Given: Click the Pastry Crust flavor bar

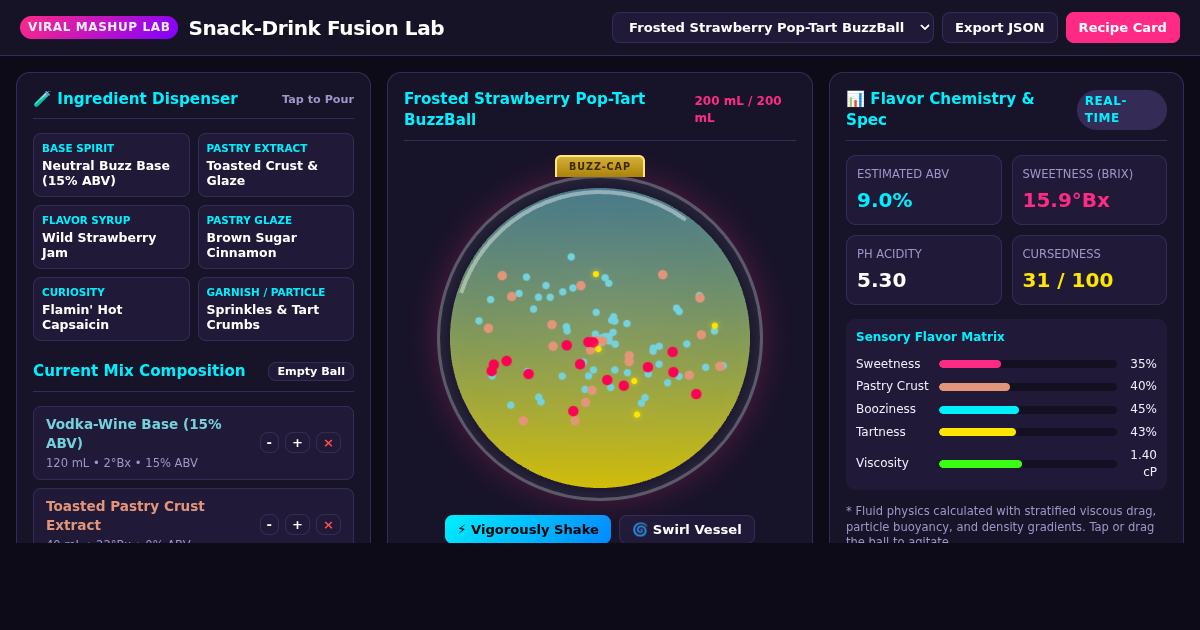Looking at the screenshot, I should point(1028,386).
